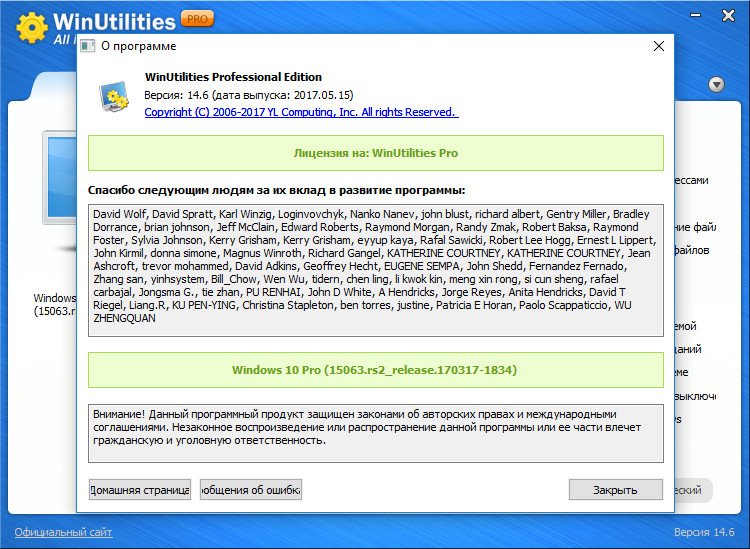Viewport: 750px width, 549px height.
Task: Click the monitor image in main window
Action: tap(59, 179)
